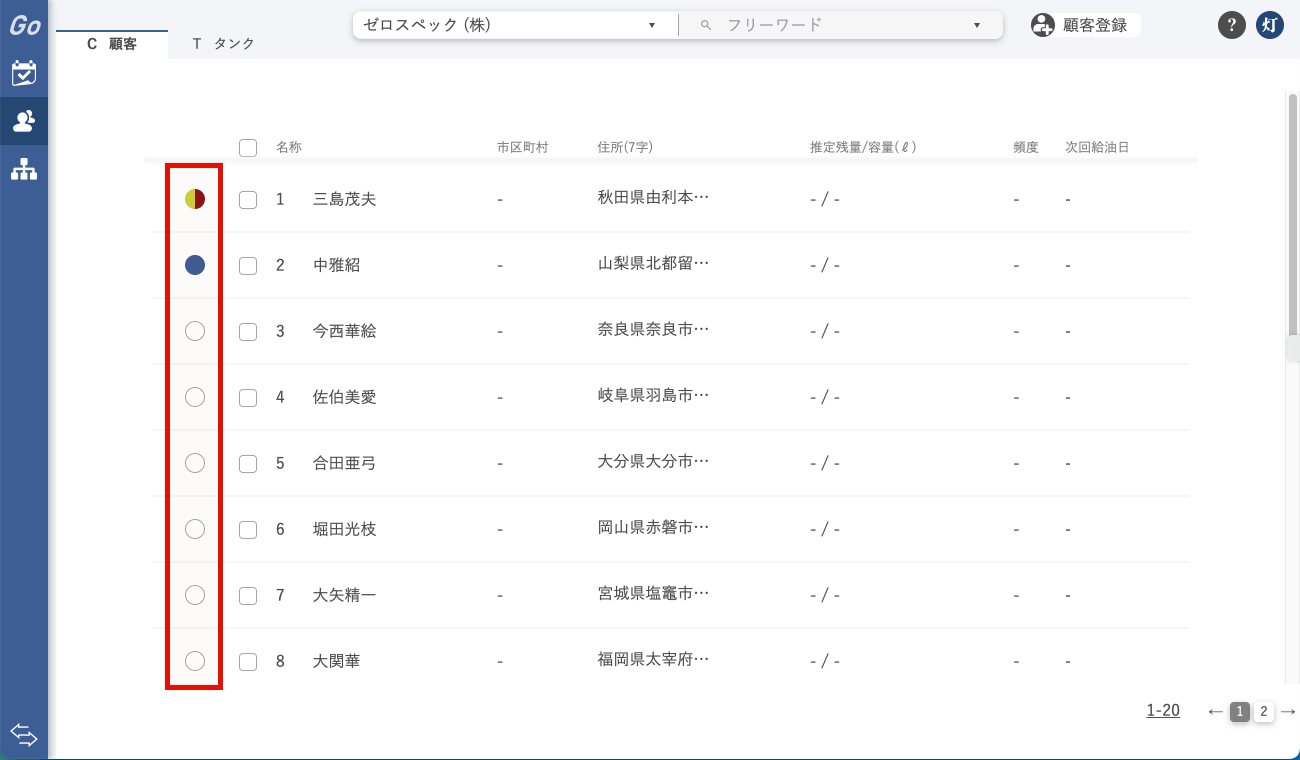
Task: Click the address 奈良県奈良市…
Action: pos(653,329)
